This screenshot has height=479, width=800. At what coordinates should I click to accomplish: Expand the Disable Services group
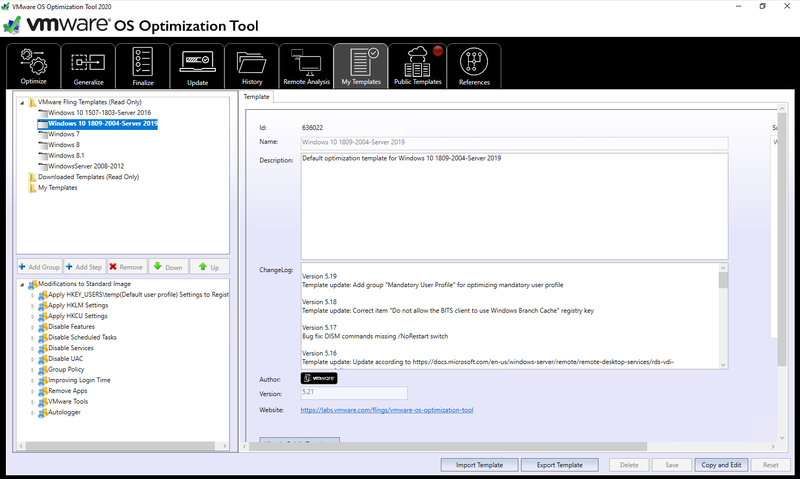[32, 348]
